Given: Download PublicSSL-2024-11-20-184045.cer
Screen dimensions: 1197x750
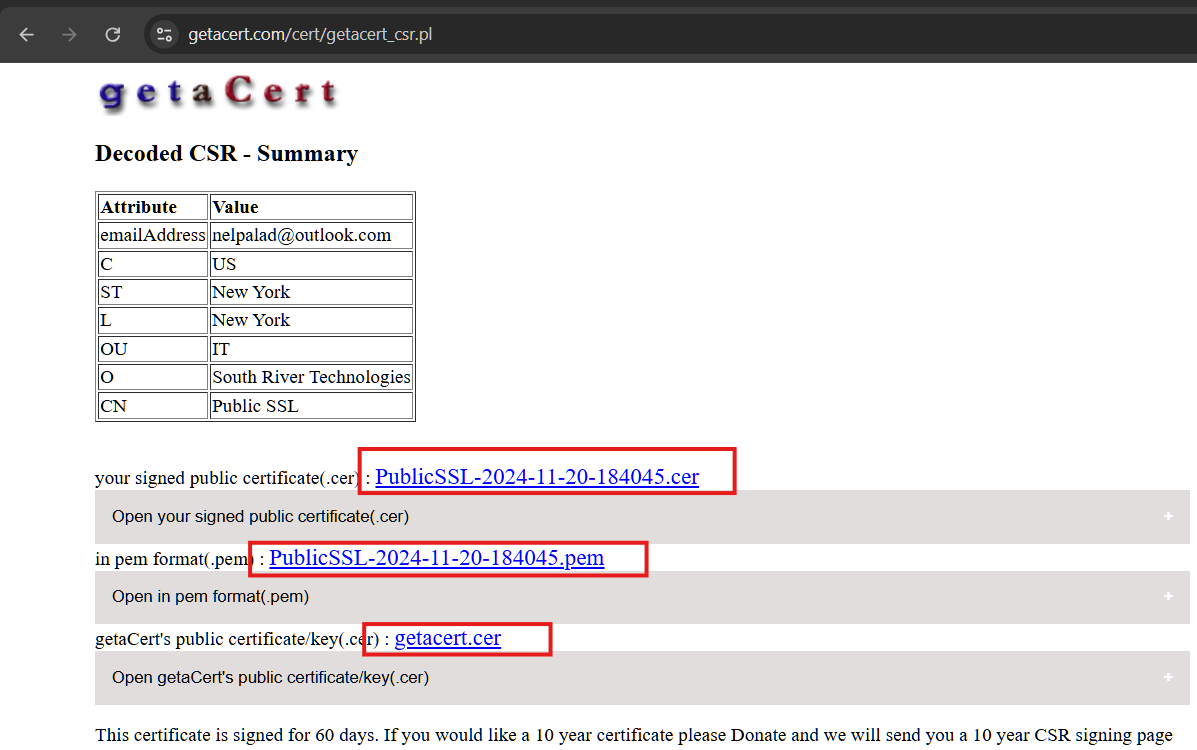Looking at the screenshot, I should (x=537, y=477).
